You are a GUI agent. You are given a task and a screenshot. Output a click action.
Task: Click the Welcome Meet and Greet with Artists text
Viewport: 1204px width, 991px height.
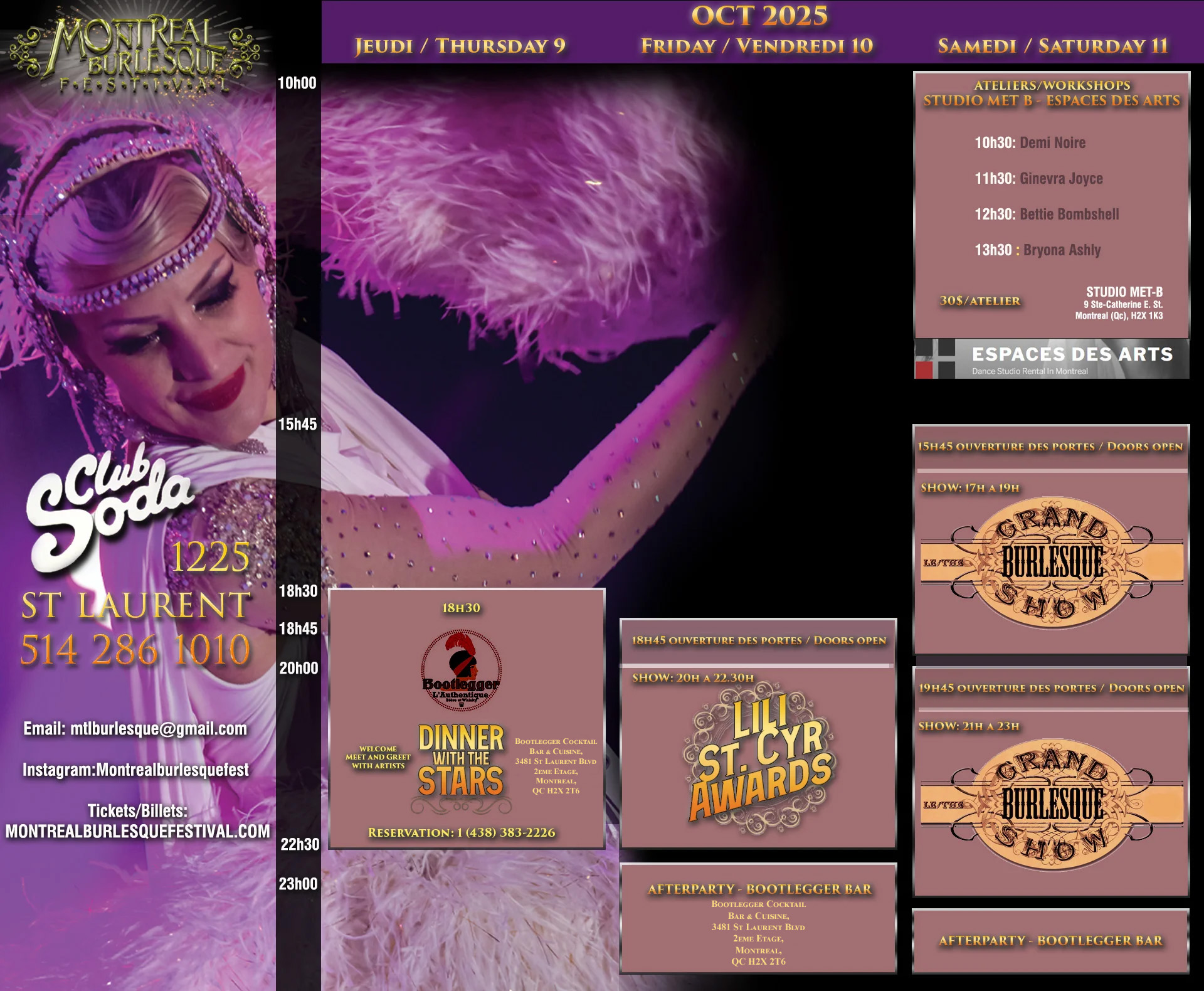378,757
